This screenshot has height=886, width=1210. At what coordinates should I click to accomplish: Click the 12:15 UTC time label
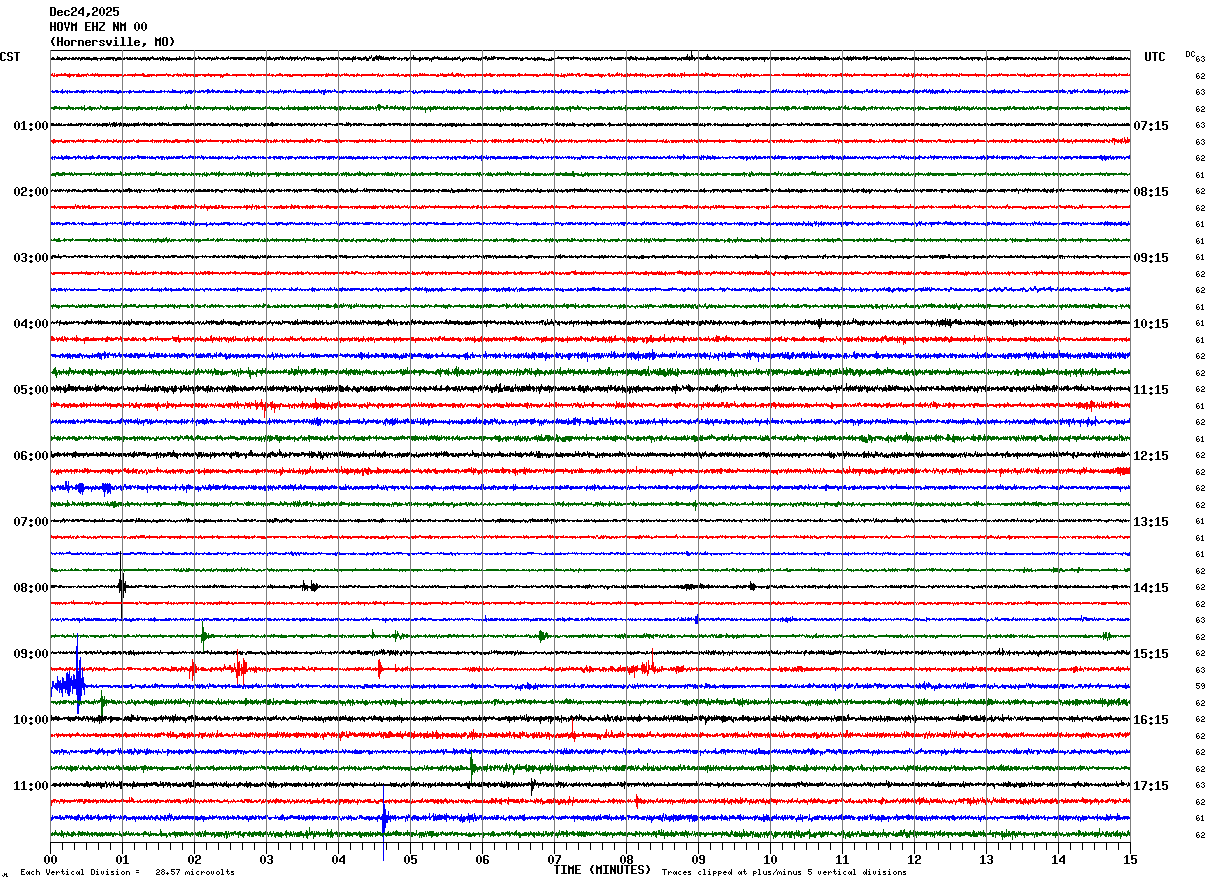pos(1151,456)
